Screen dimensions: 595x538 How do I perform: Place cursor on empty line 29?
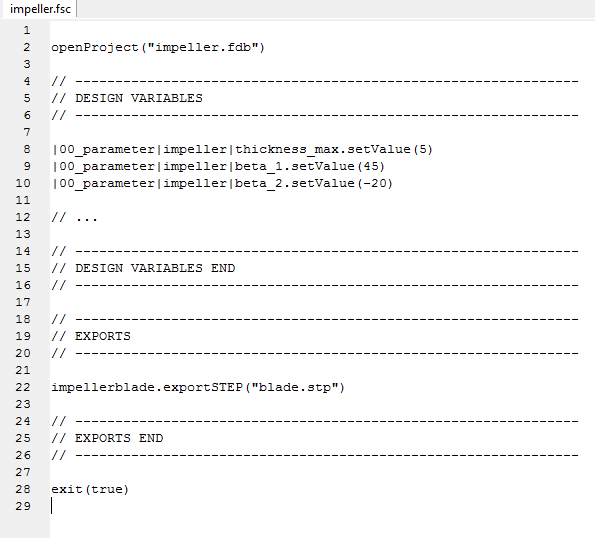322,506
